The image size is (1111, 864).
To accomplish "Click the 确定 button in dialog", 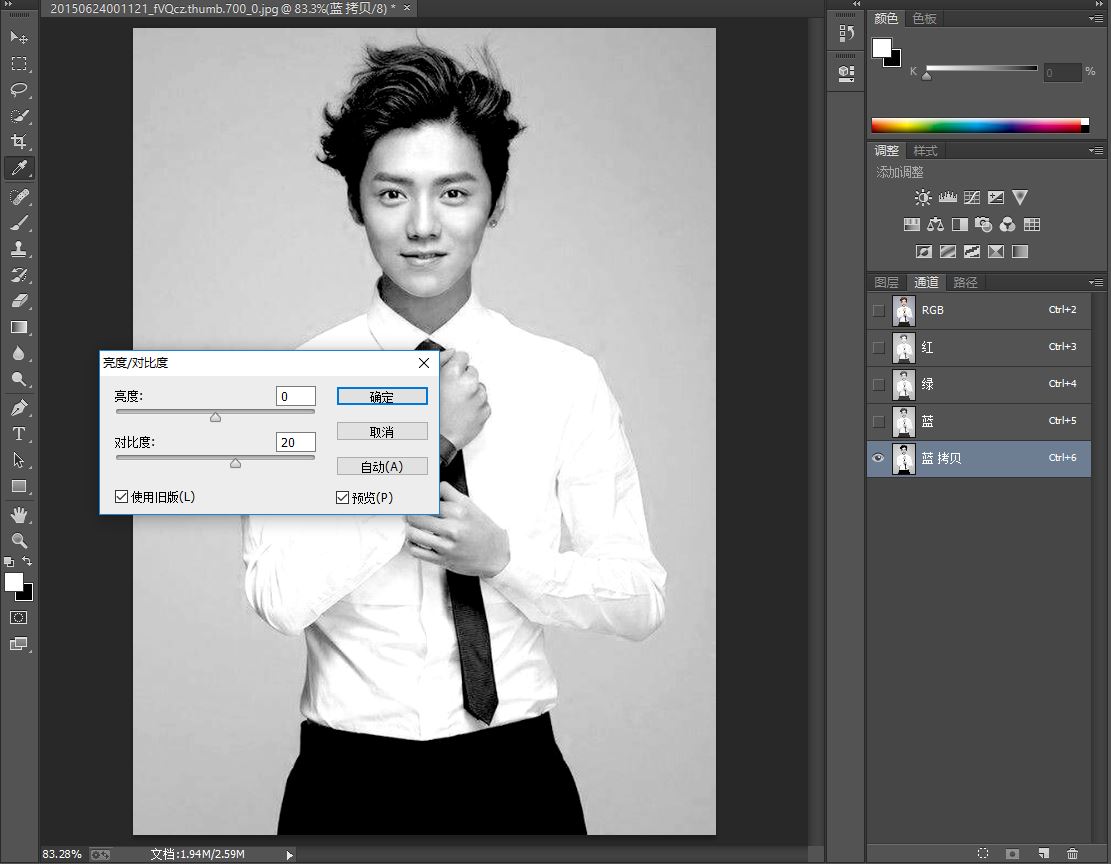I will 382,396.
